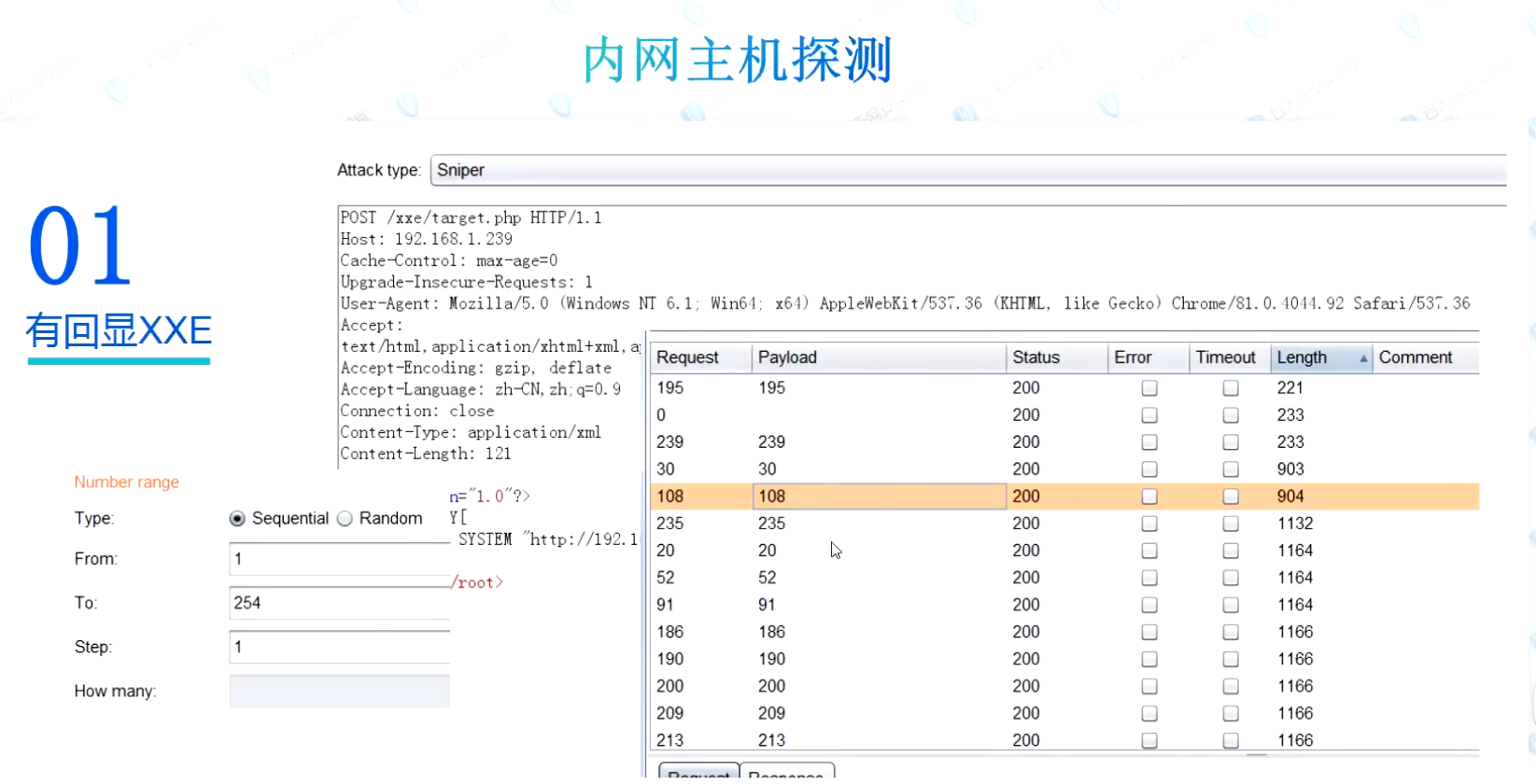This screenshot has height=784, width=1536.
Task: Click the Number range heading
Action: (x=127, y=482)
